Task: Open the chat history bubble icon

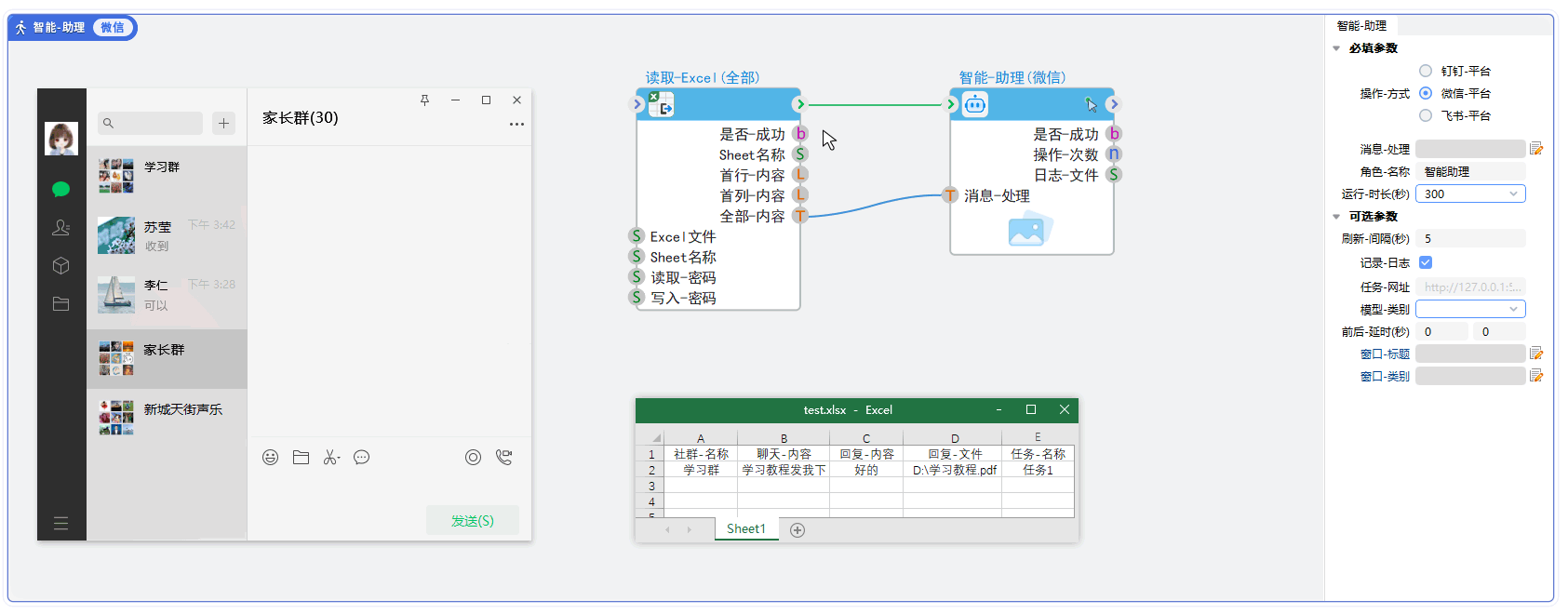Action: click(362, 458)
